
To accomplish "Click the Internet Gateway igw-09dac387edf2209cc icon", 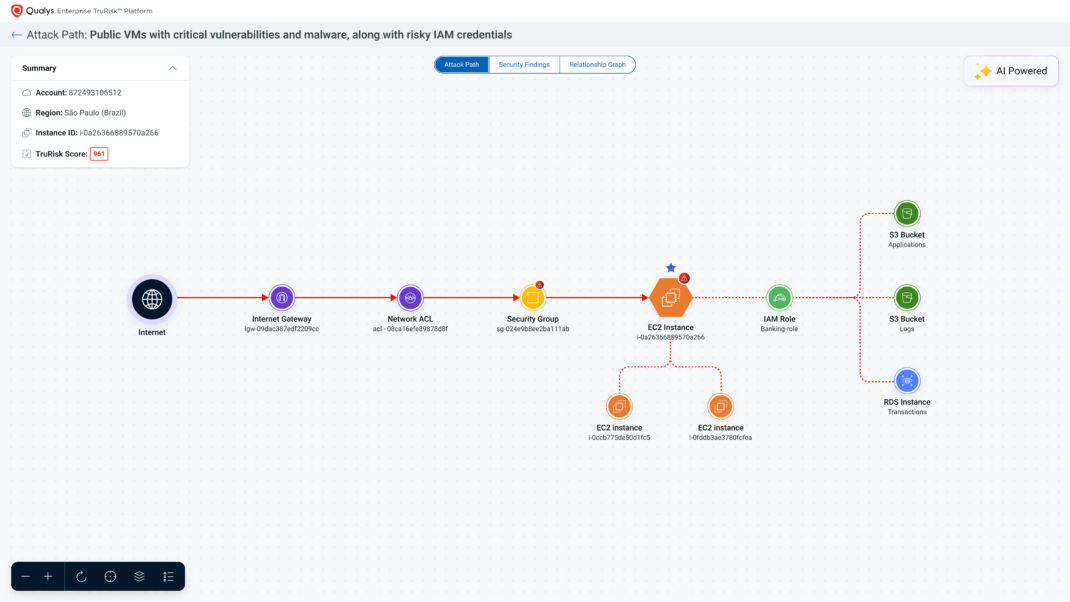I will coord(281,296).
